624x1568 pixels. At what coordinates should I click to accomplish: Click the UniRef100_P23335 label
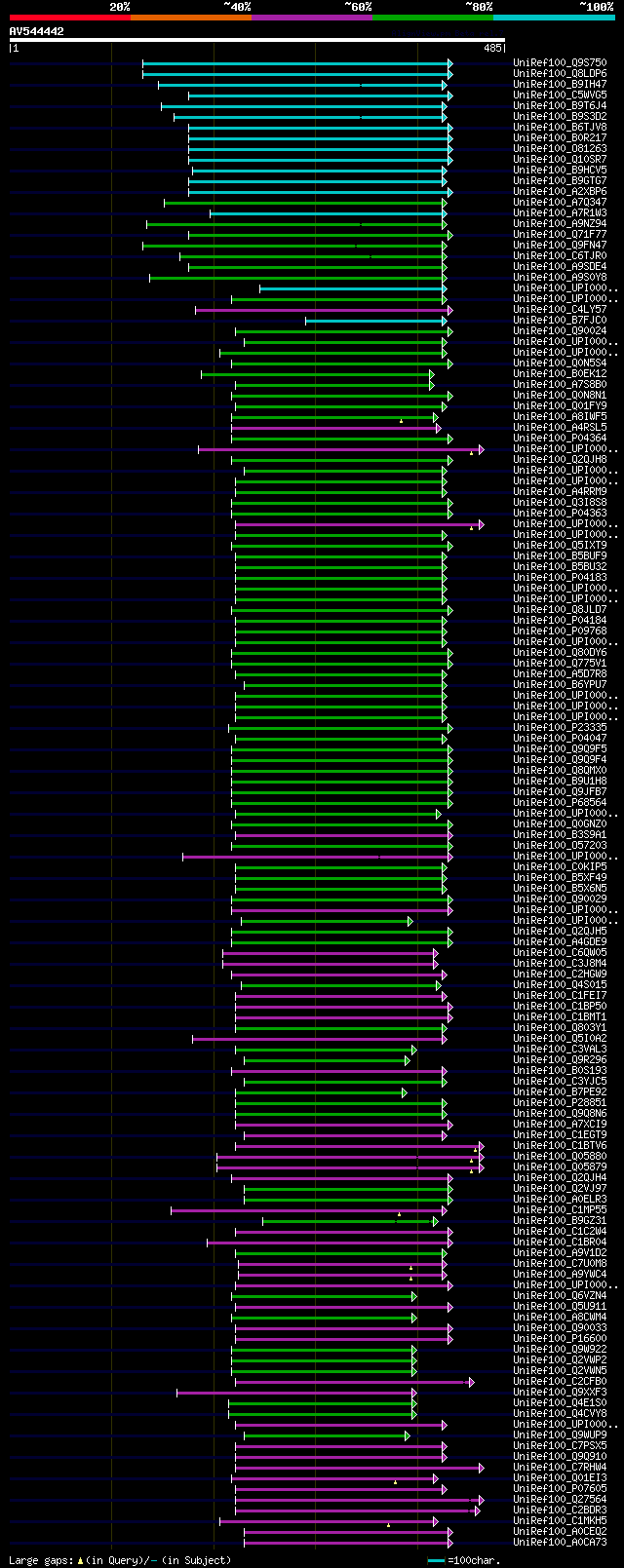click(560, 728)
